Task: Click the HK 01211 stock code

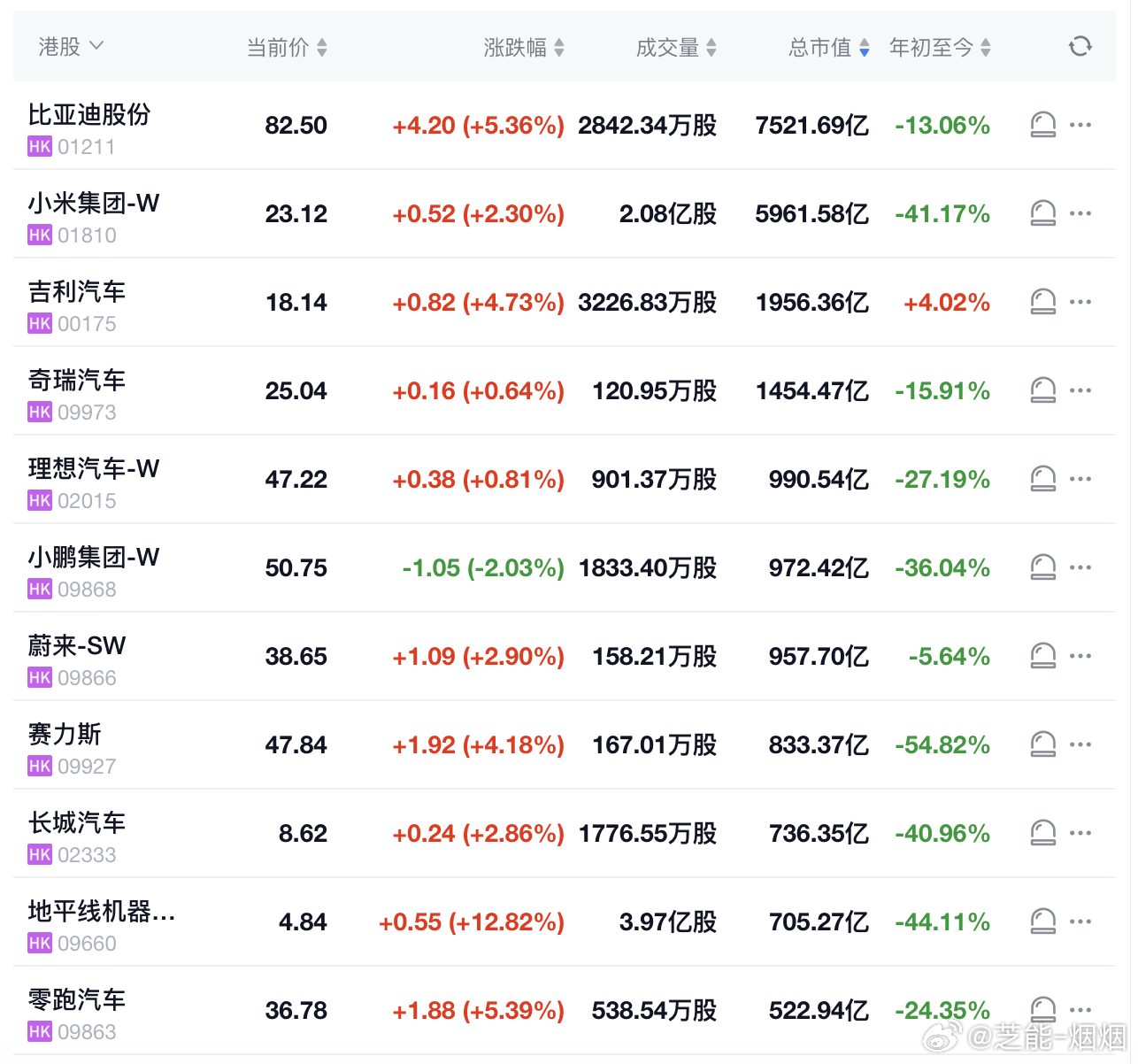Action: (72, 147)
